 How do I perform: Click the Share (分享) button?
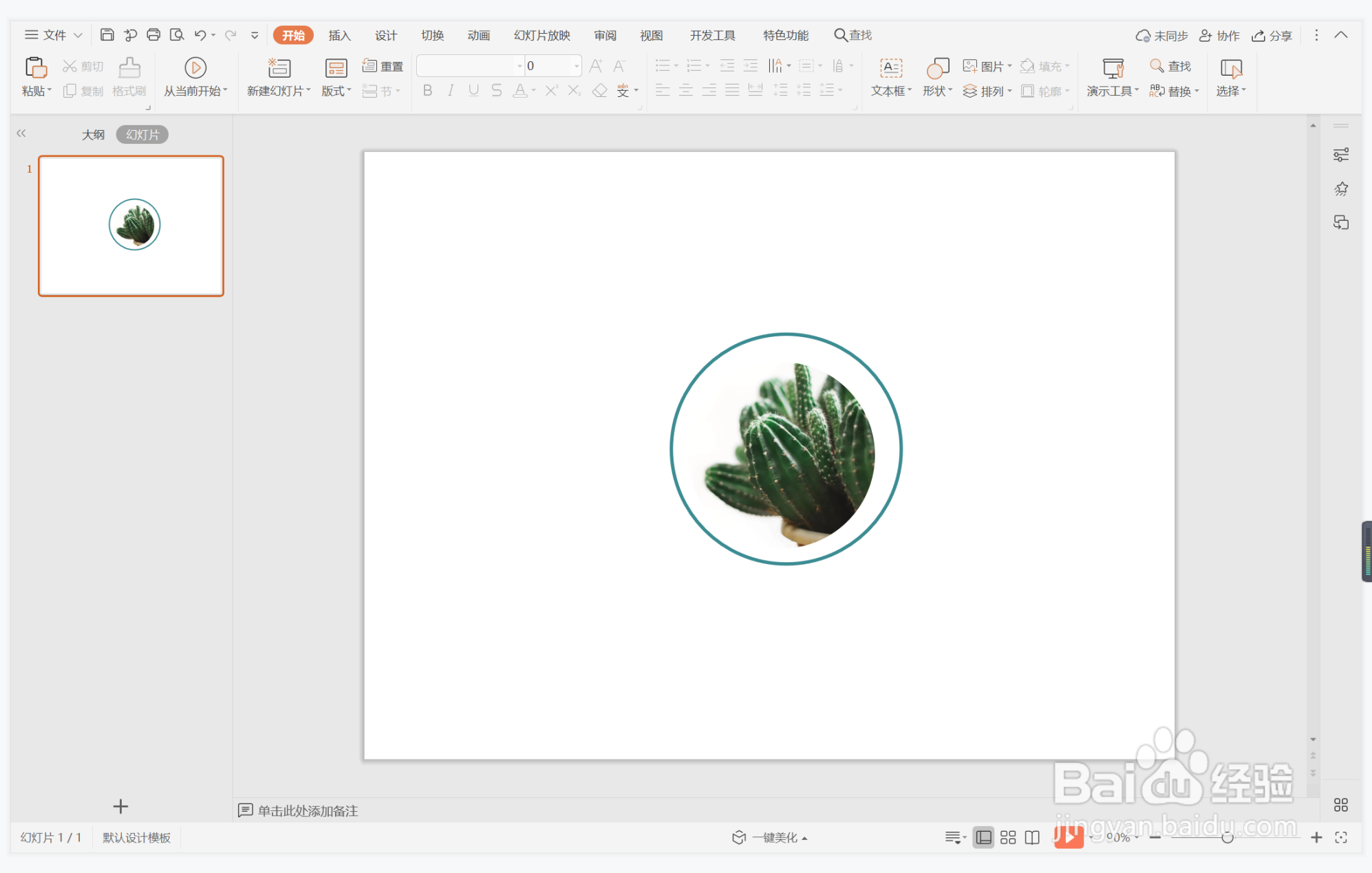tap(1272, 35)
